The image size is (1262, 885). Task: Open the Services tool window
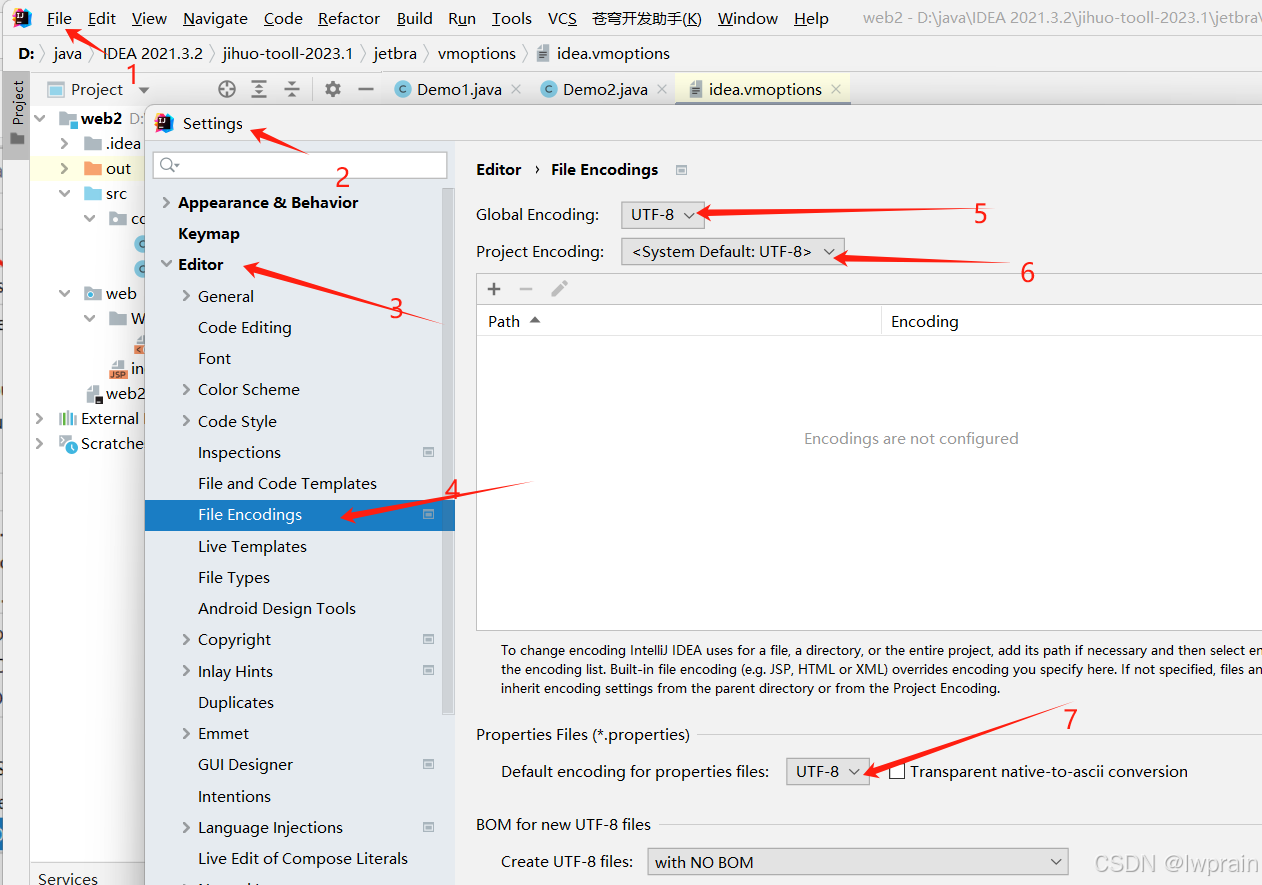point(68,878)
